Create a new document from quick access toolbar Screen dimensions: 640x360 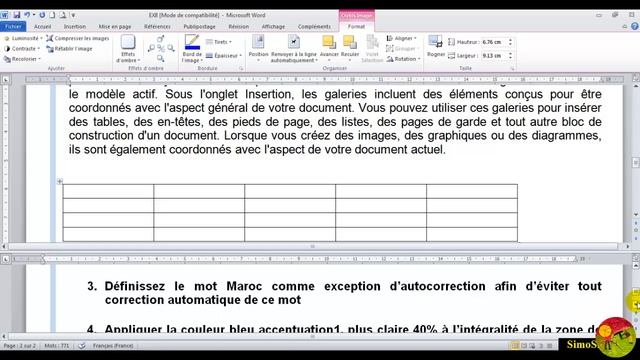coord(52,15)
